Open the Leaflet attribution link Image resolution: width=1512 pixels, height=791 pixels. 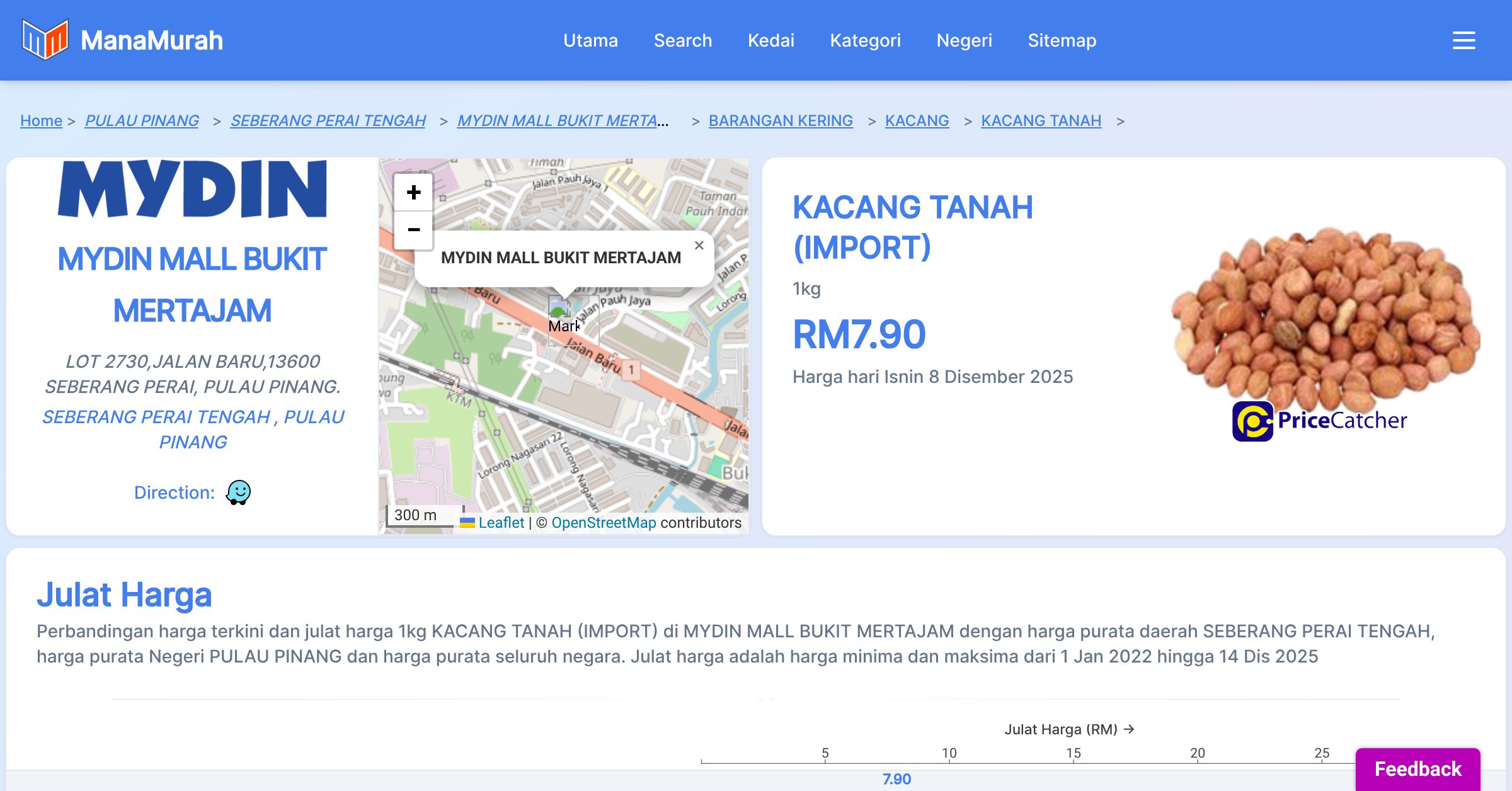(x=501, y=523)
